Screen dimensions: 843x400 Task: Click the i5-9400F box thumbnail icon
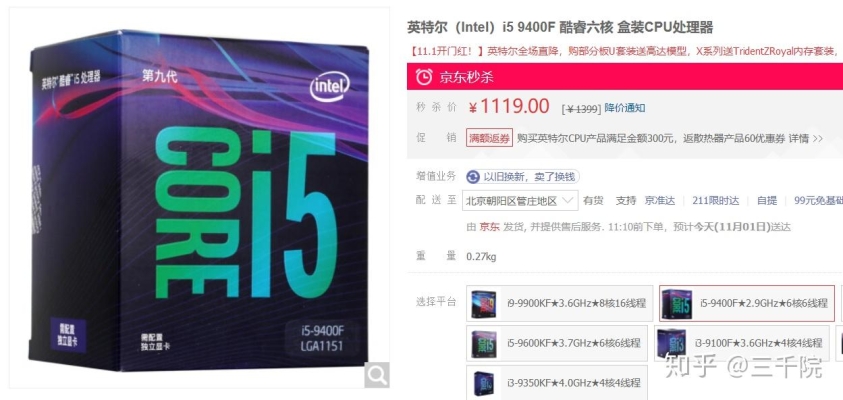tap(676, 304)
